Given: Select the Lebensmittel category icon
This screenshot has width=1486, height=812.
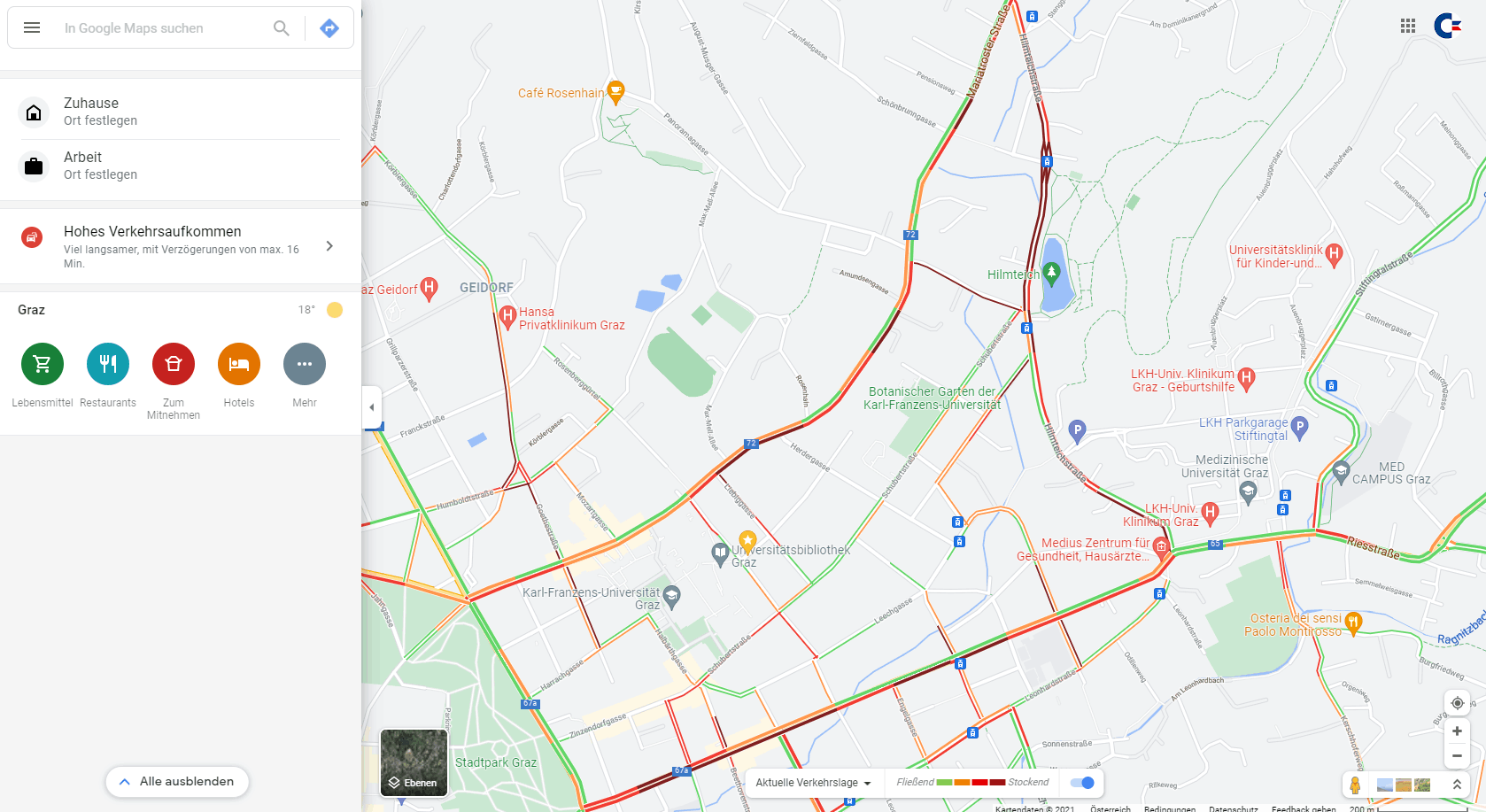Looking at the screenshot, I should point(43,364).
